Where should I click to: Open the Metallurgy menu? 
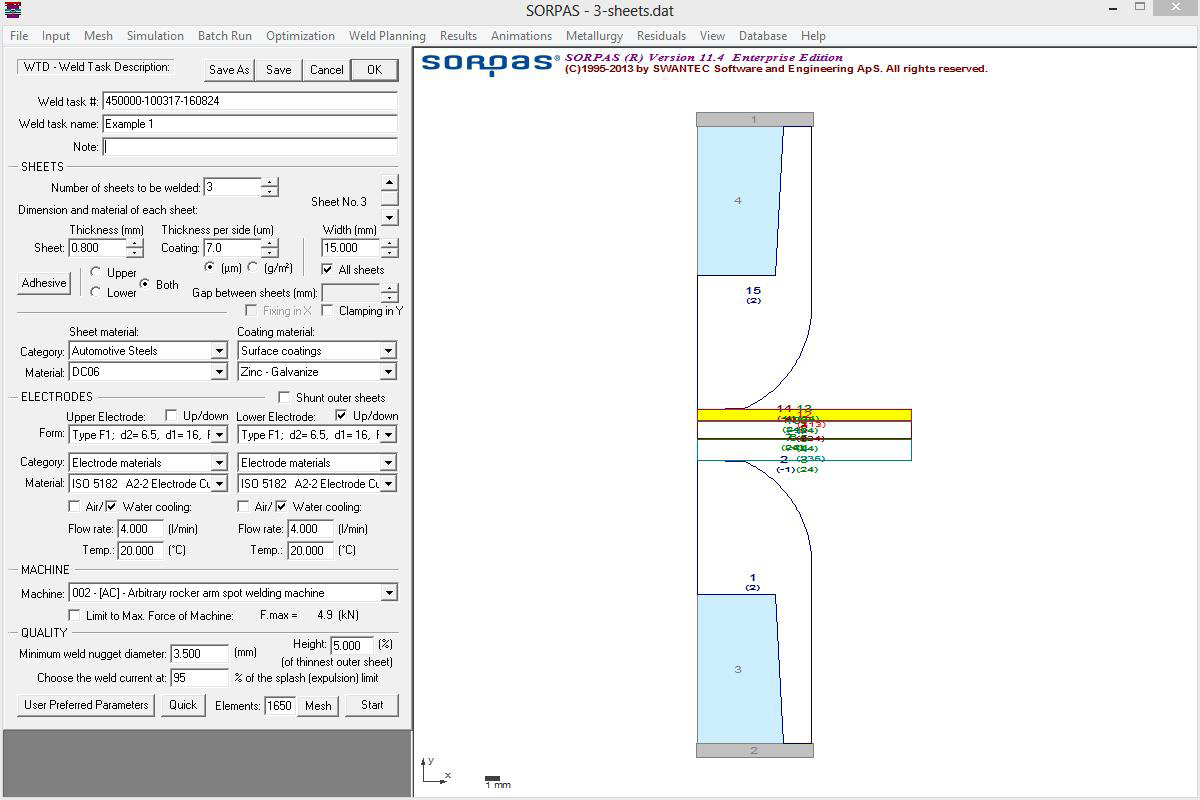pyautogui.click(x=594, y=36)
